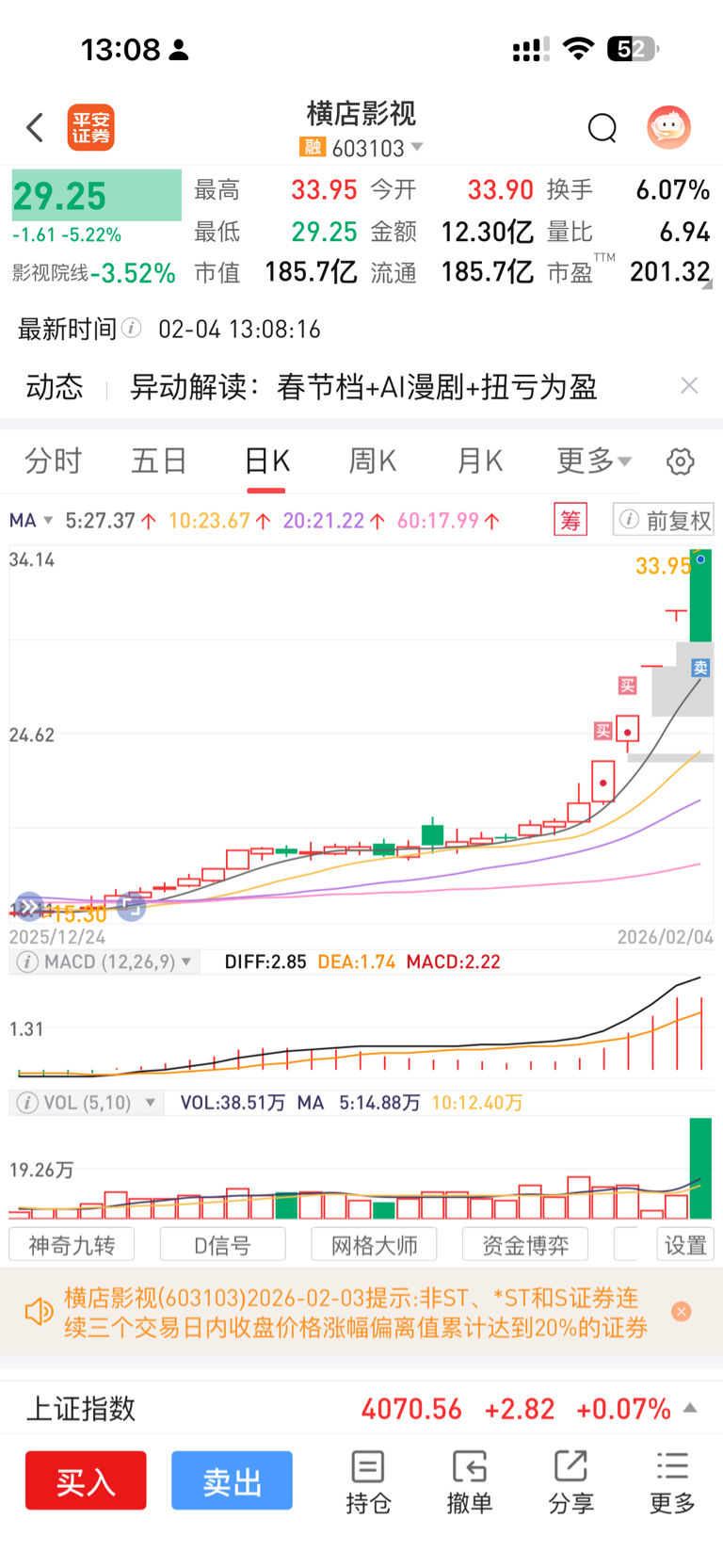The image size is (723, 1568).
Task: Switch to the 月K tab
Action: pyautogui.click(x=479, y=461)
